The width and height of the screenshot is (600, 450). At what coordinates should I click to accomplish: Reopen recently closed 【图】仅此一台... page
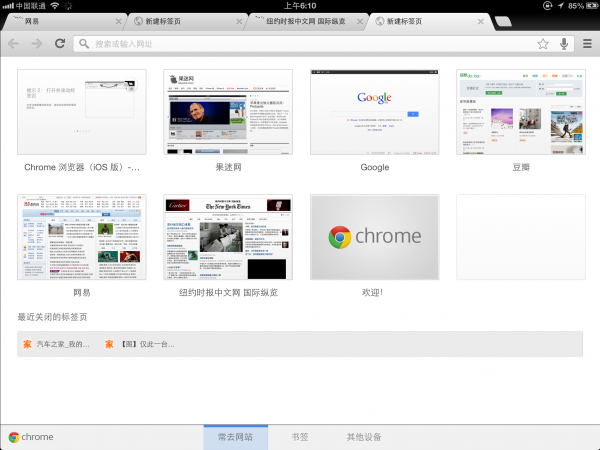(140, 344)
